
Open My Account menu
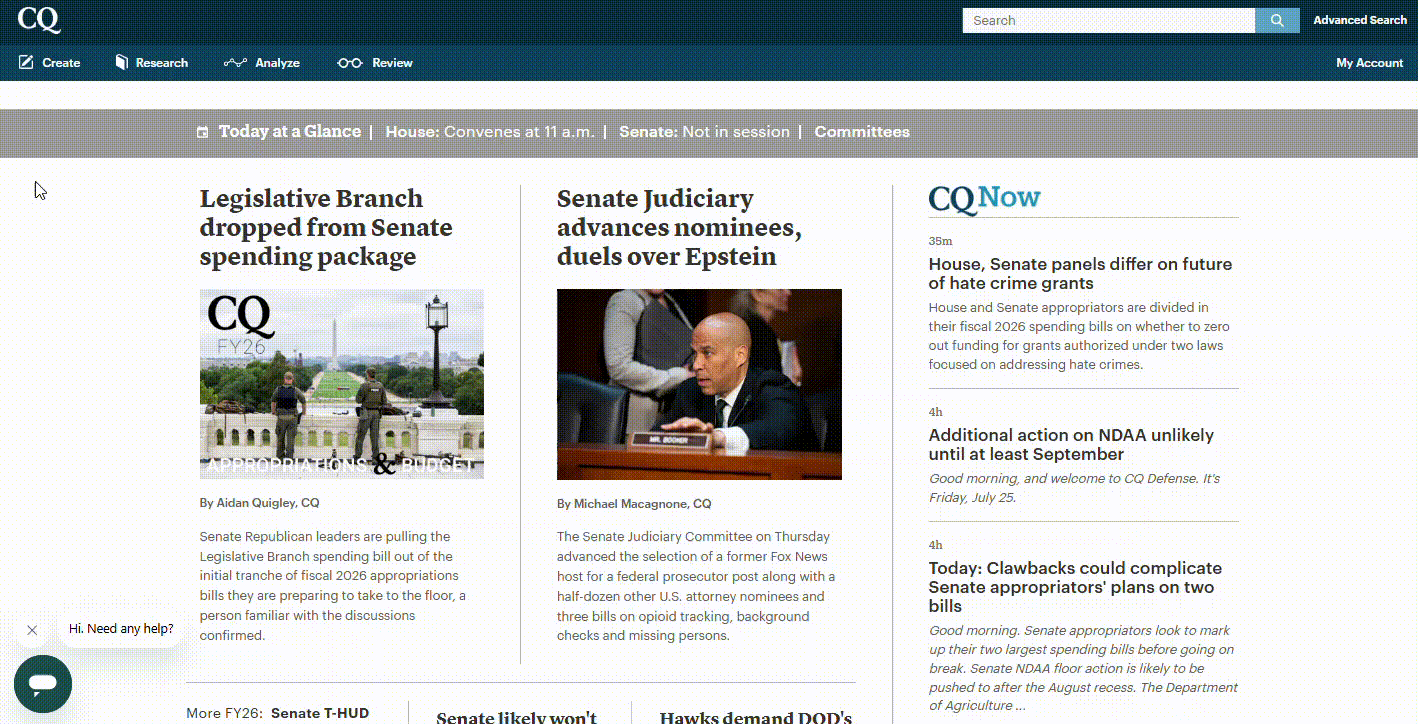[x=1370, y=62]
